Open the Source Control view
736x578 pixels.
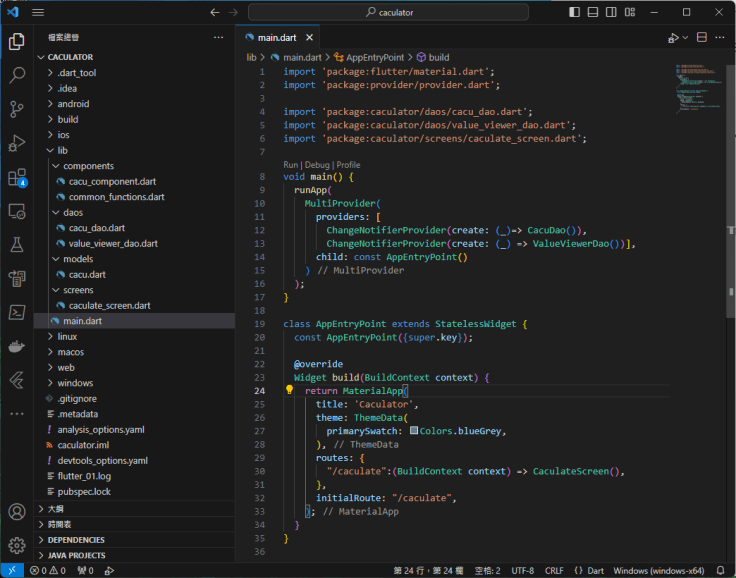pyautogui.click(x=17, y=109)
